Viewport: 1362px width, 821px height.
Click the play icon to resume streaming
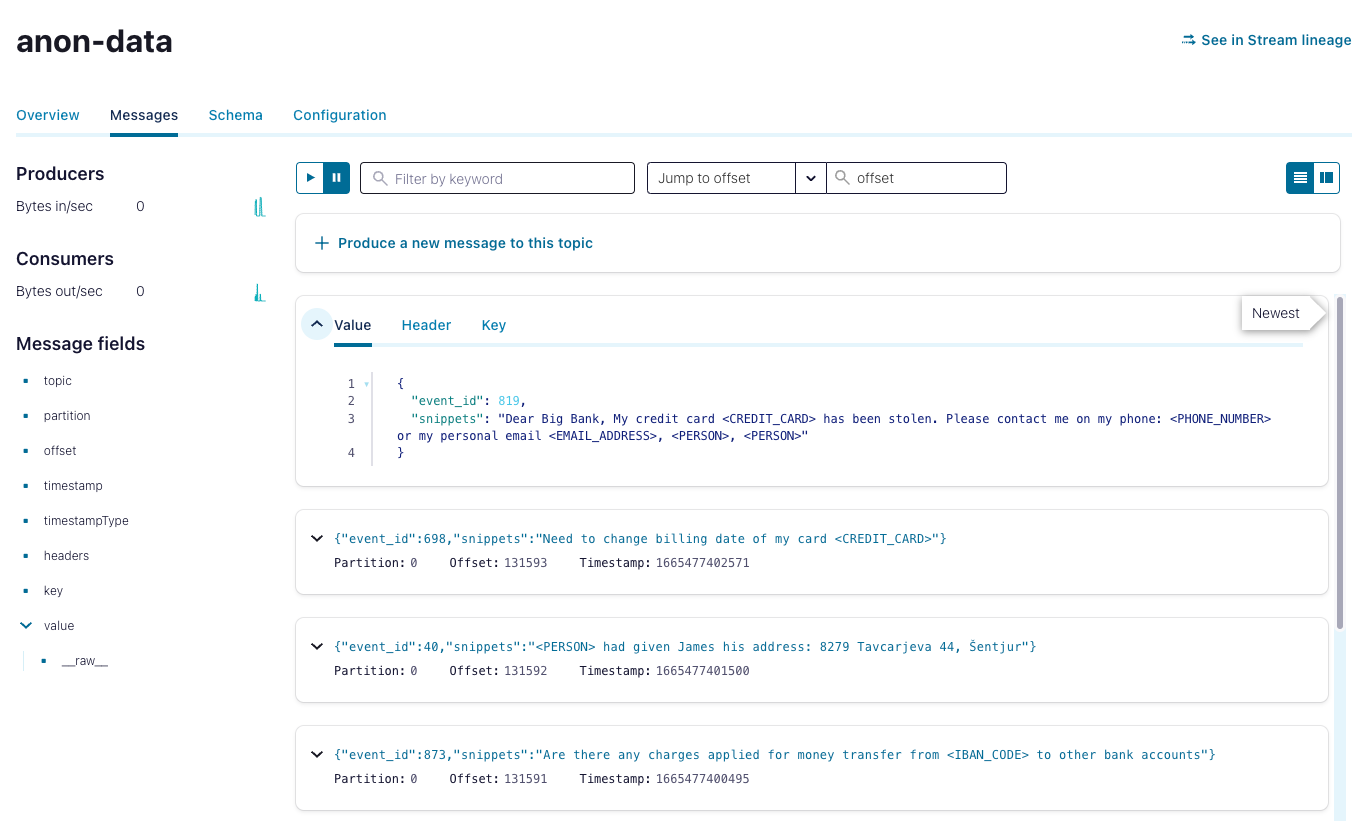tap(310, 177)
